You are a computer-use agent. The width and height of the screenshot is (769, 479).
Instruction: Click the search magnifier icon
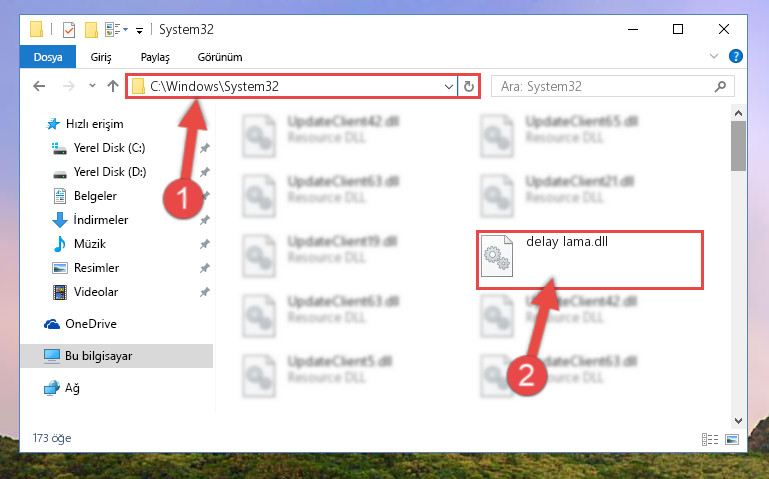point(720,87)
